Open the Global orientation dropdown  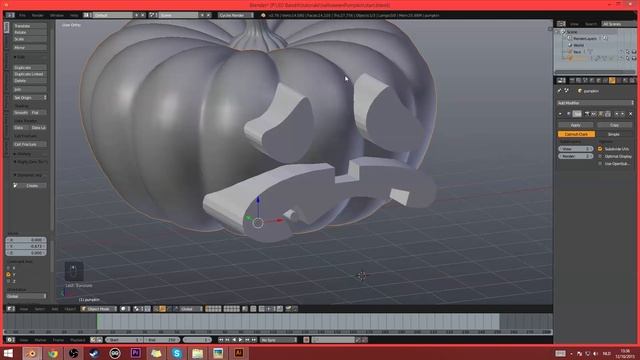pyautogui.click(x=189, y=309)
